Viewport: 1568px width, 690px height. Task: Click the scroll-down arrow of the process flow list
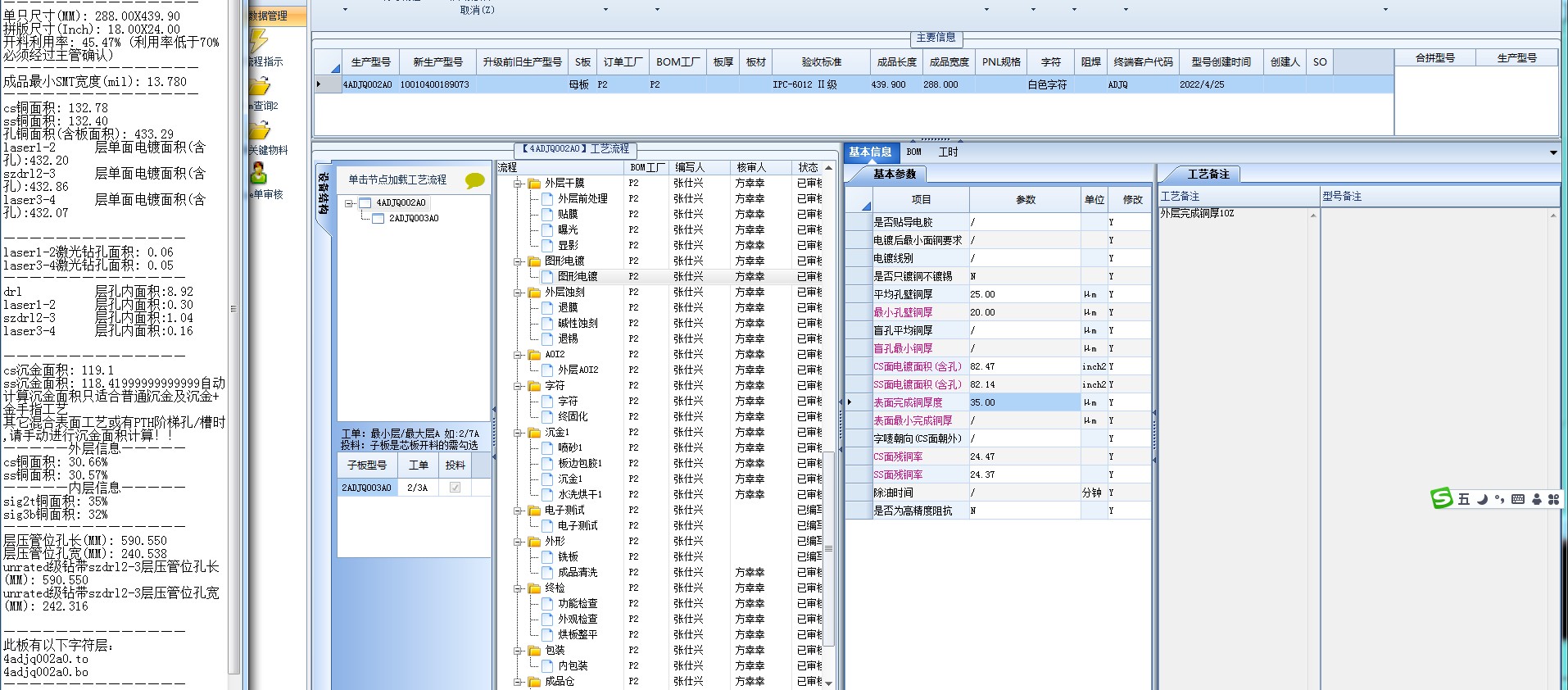[829, 683]
